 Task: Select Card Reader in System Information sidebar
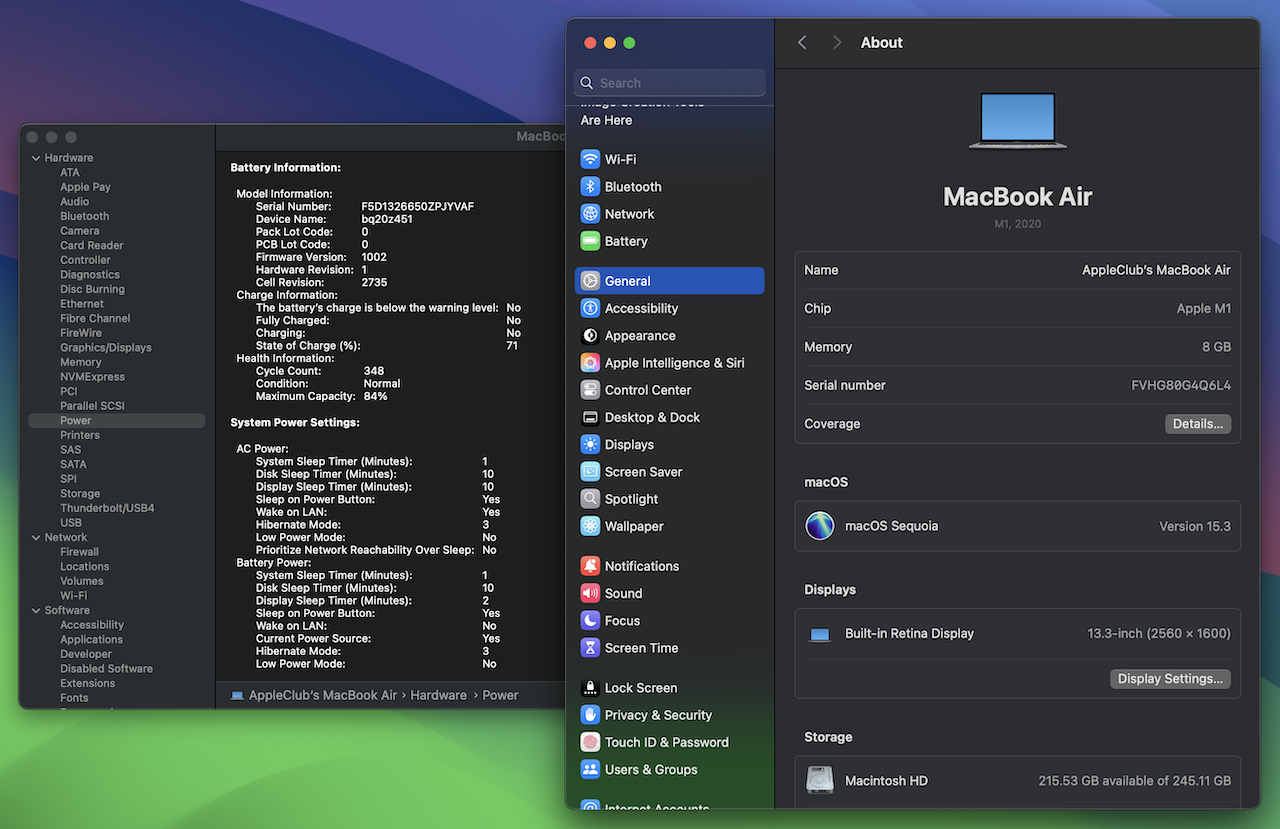(x=92, y=246)
